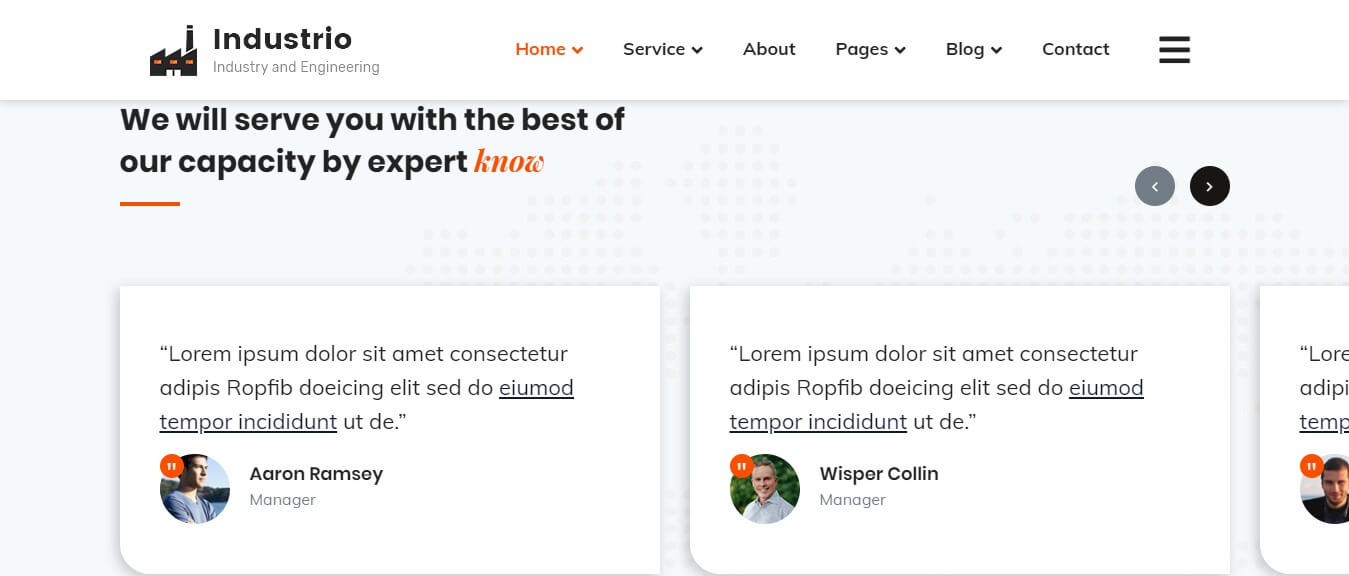Click quote badge on Wisper Collin's photo

[x=741, y=466]
